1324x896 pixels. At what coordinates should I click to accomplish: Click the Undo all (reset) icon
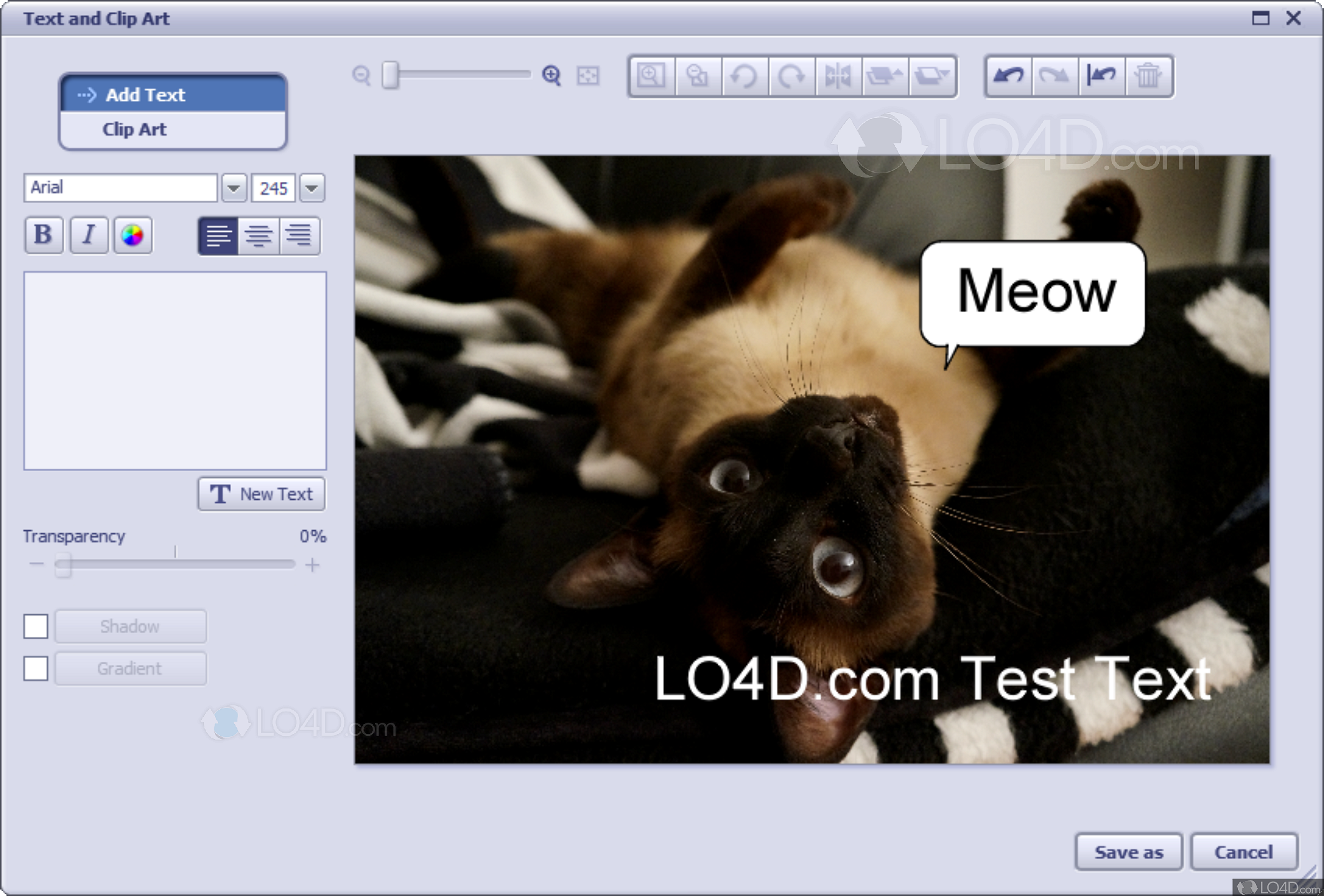click(x=1102, y=76)
